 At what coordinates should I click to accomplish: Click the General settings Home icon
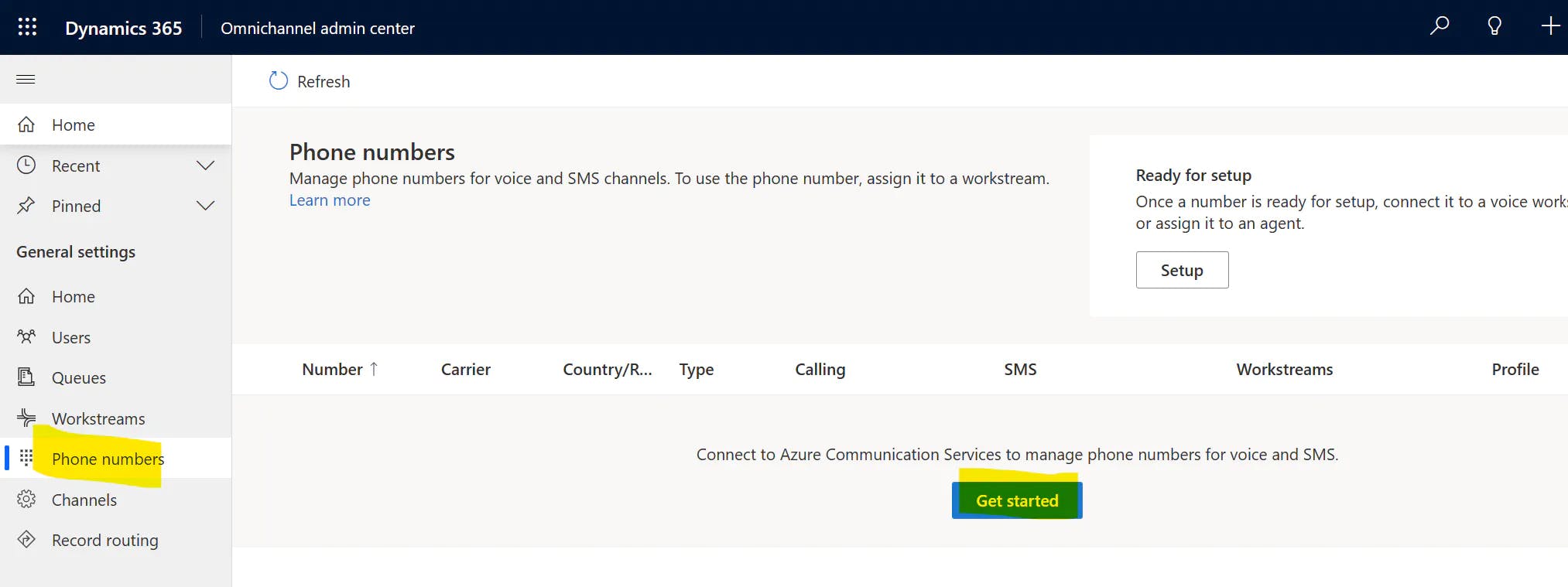26,296
